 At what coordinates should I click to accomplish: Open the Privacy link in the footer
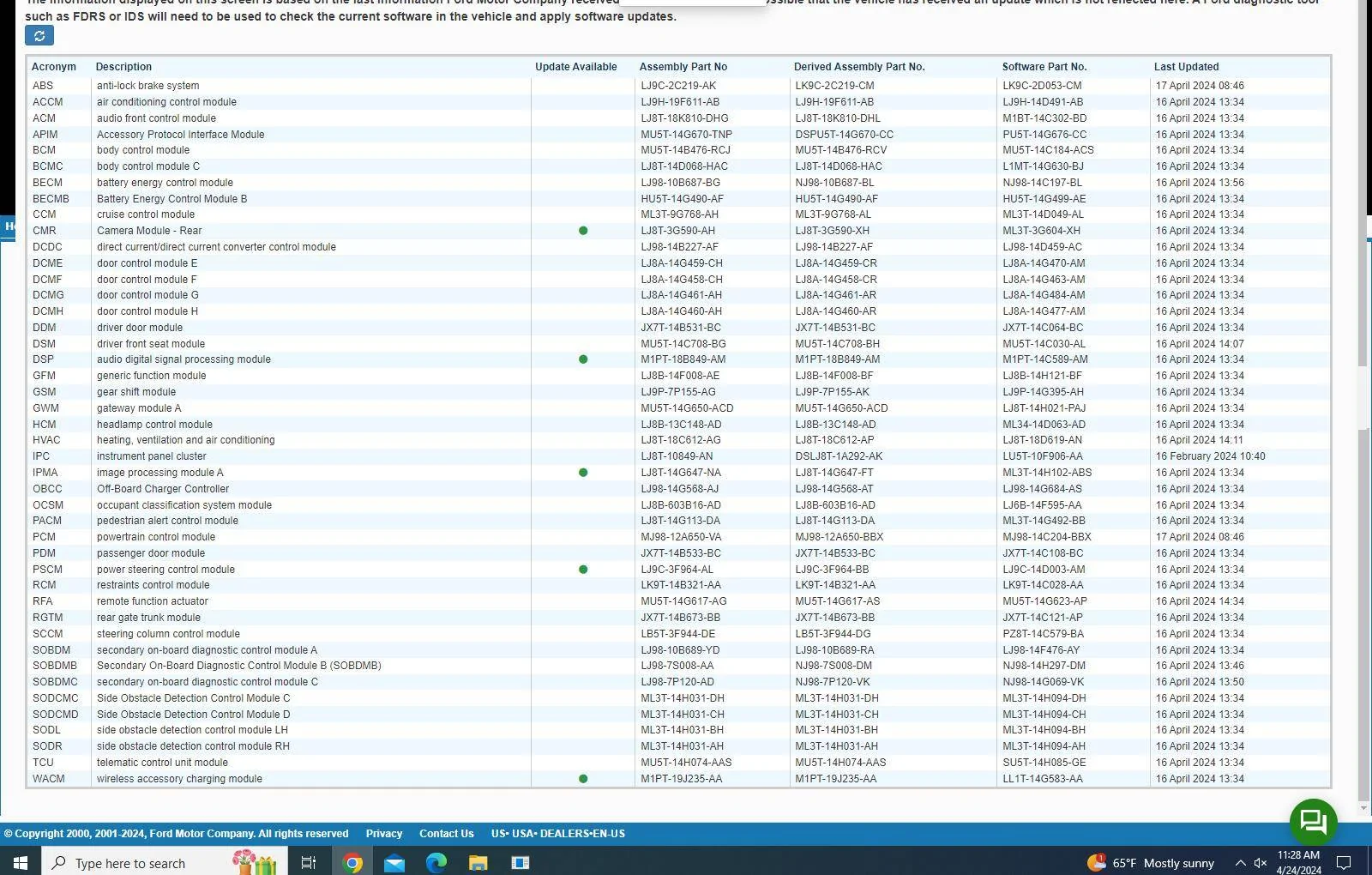[x=383, y=834]
